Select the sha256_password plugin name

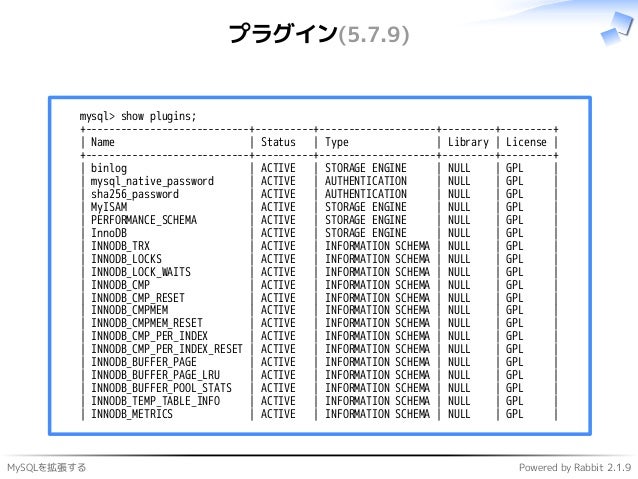point(135,194)
